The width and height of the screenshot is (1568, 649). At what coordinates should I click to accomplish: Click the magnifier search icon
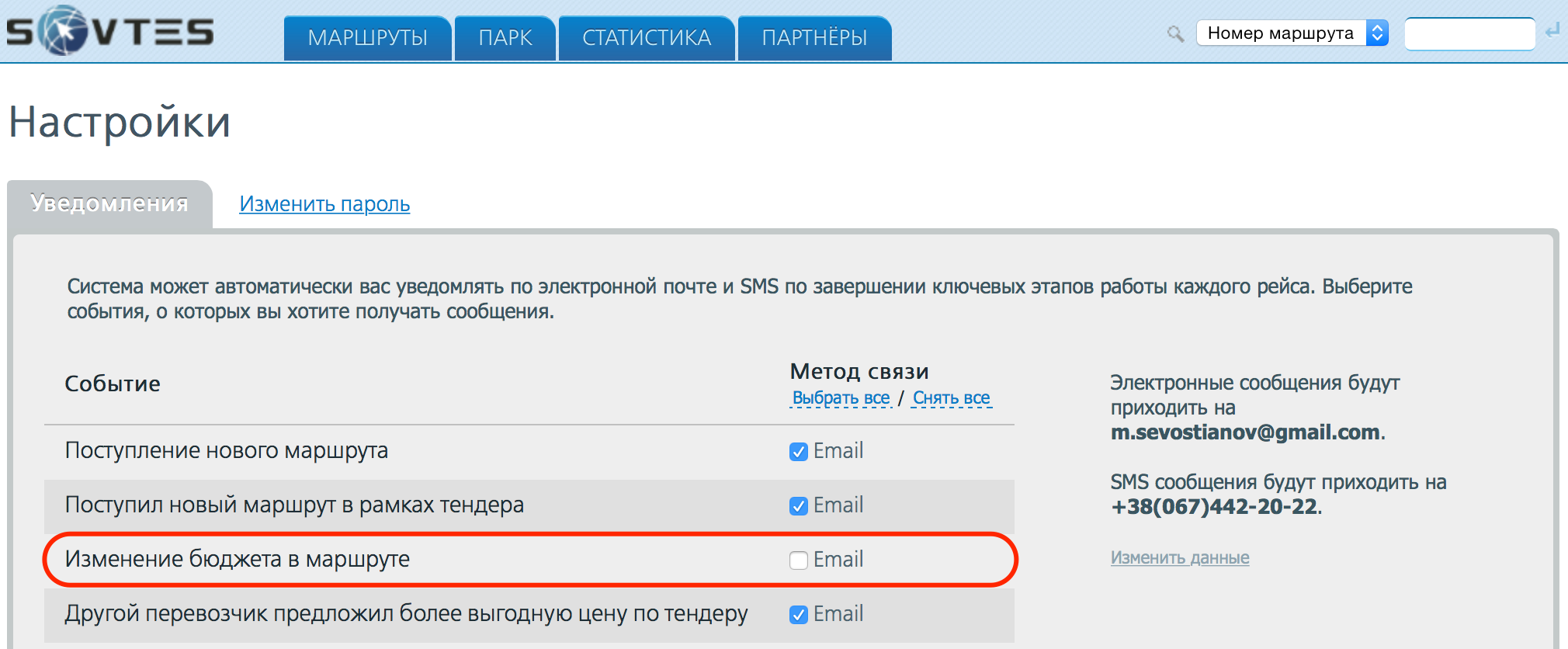1175,33
